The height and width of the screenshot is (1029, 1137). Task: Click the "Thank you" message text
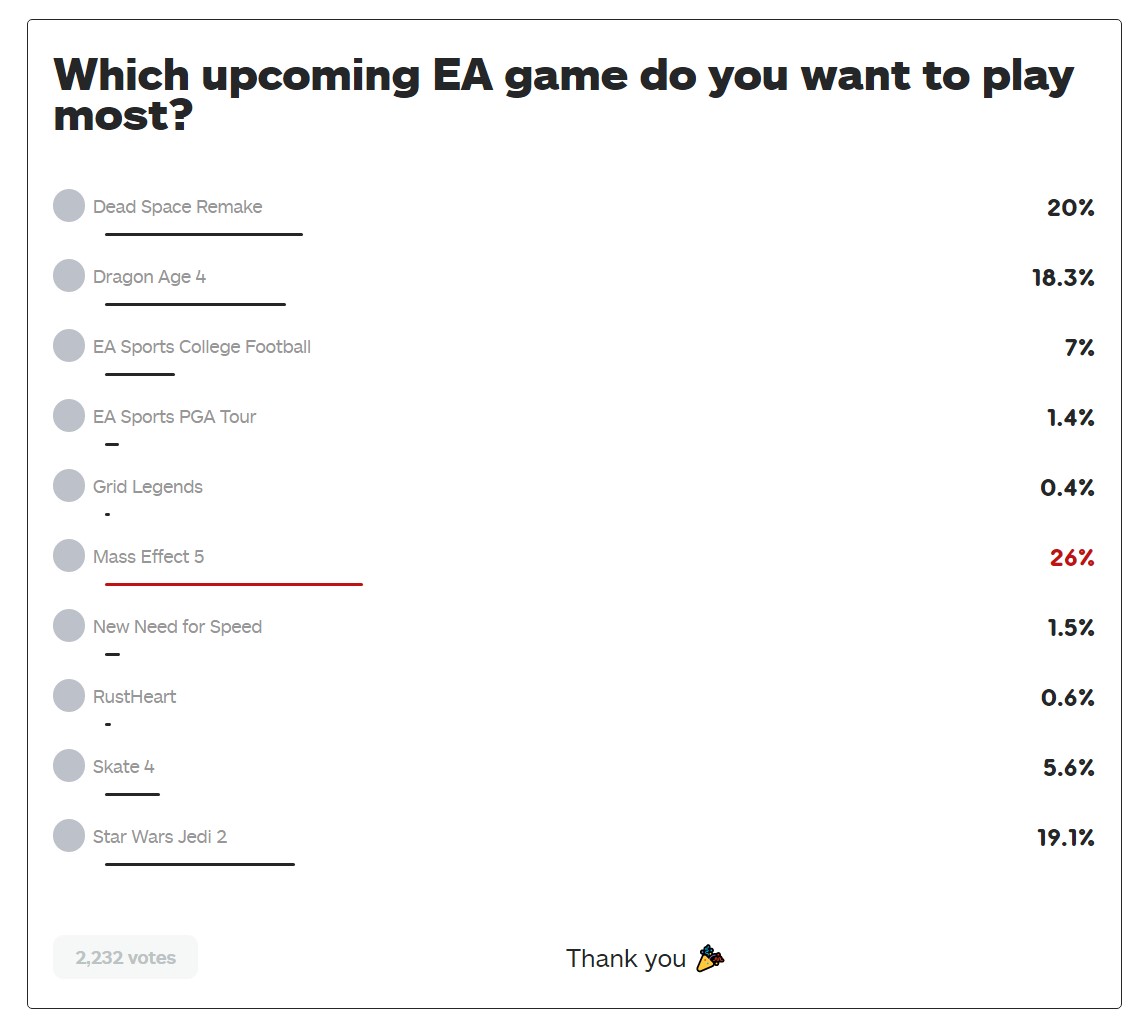[625, 959]
